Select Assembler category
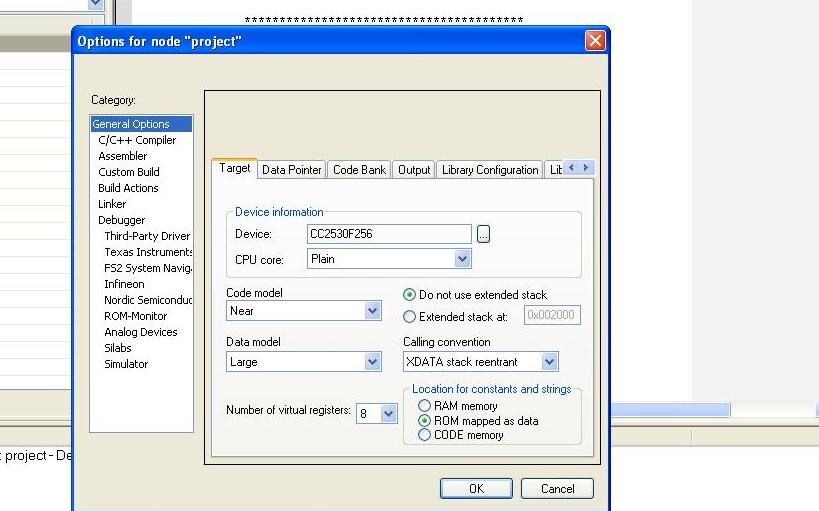The width and height of the screenshot is (819, 511). pos(123,156)
